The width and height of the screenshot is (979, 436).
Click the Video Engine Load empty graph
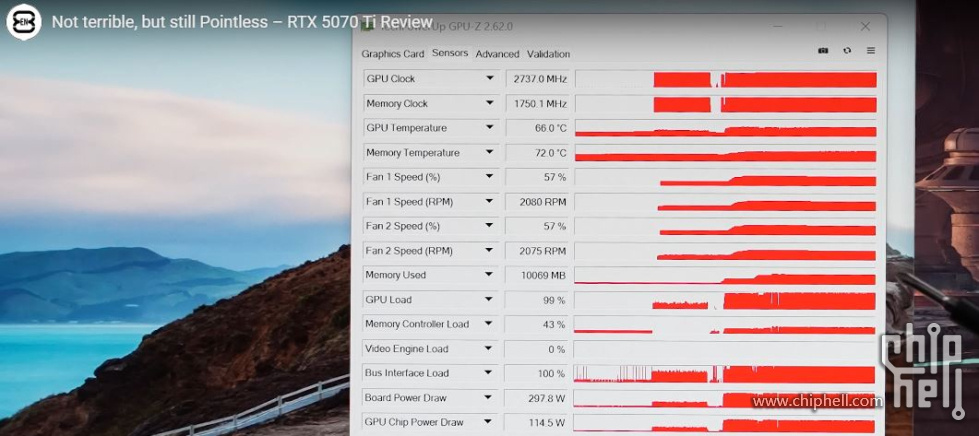(x=725, y=349)
